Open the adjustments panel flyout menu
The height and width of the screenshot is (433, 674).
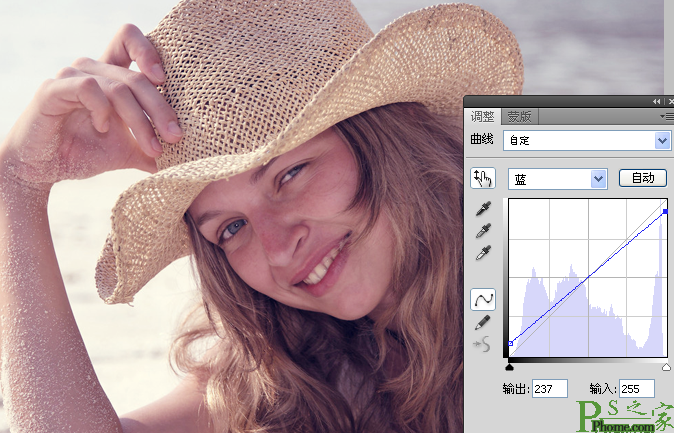click(666, 116)
